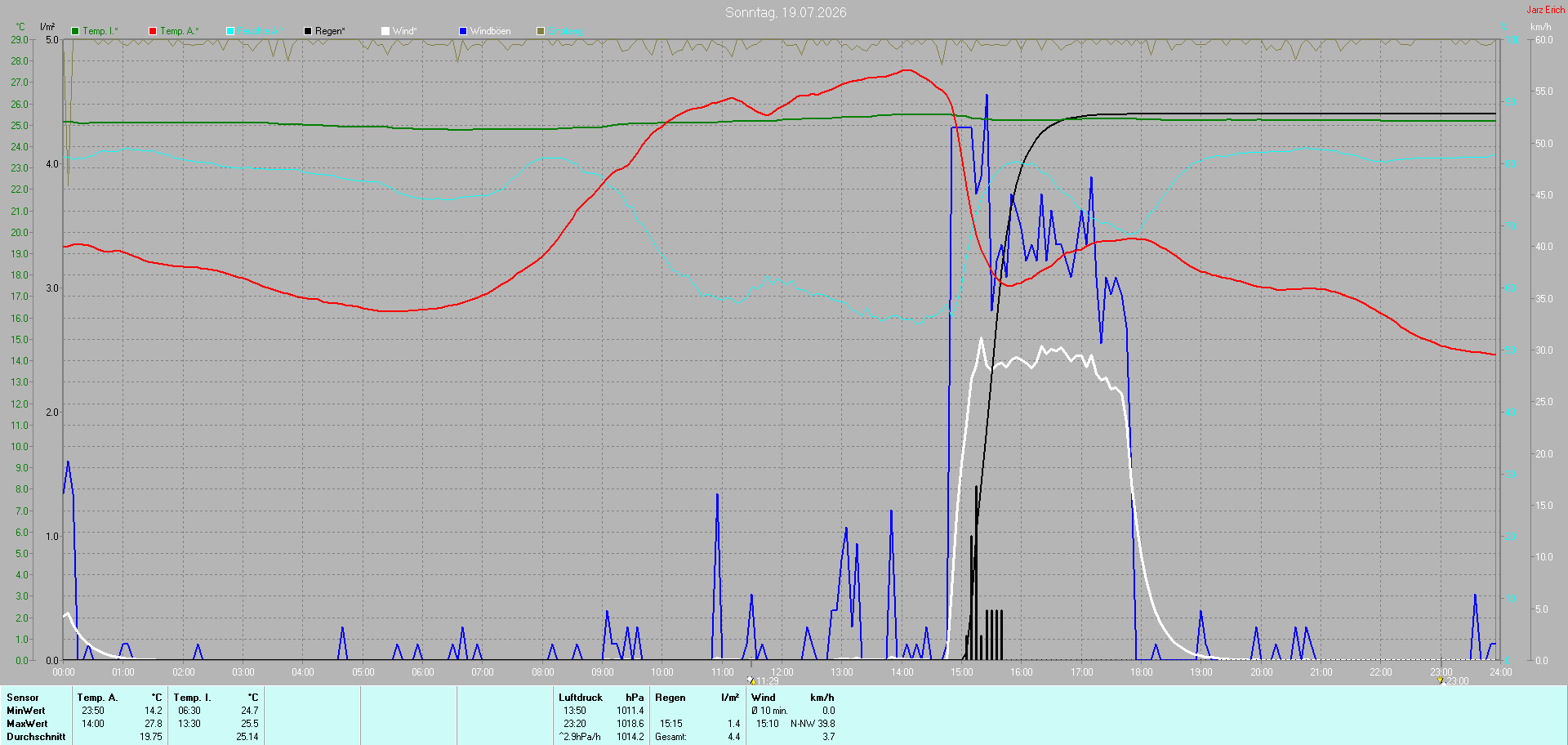Click the red Temp. A. legend swatch
The height and width of the screenshot is (745, 1568).
pyautogui.click(x=153, y=31)
